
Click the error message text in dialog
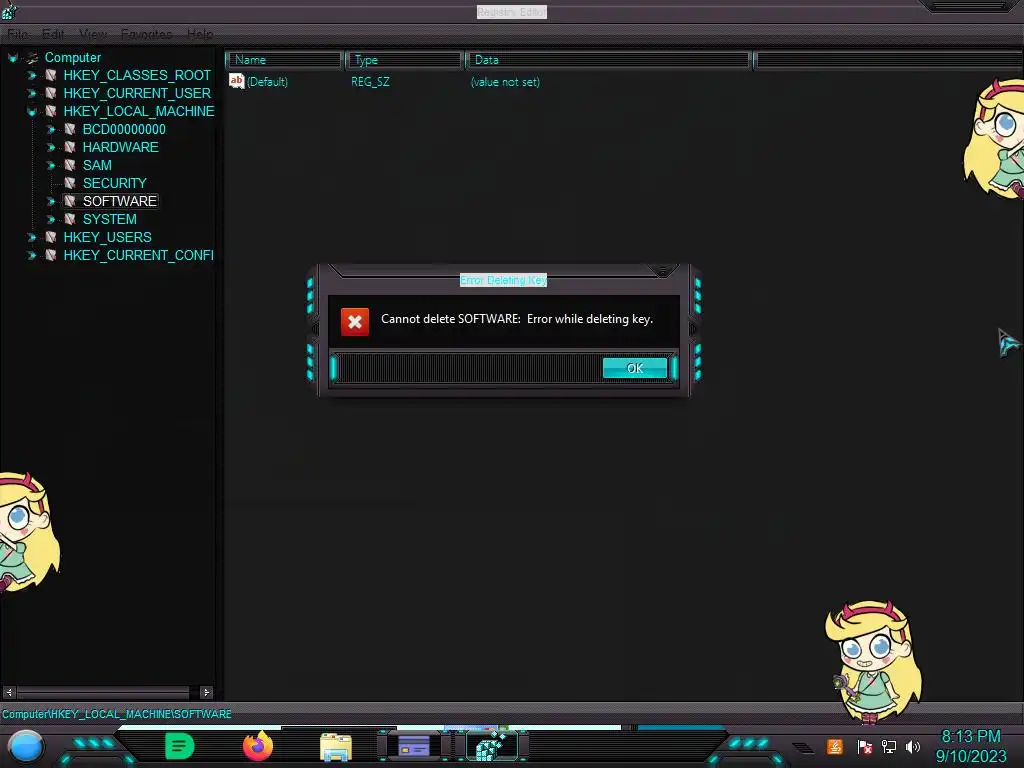click(517, 319)
